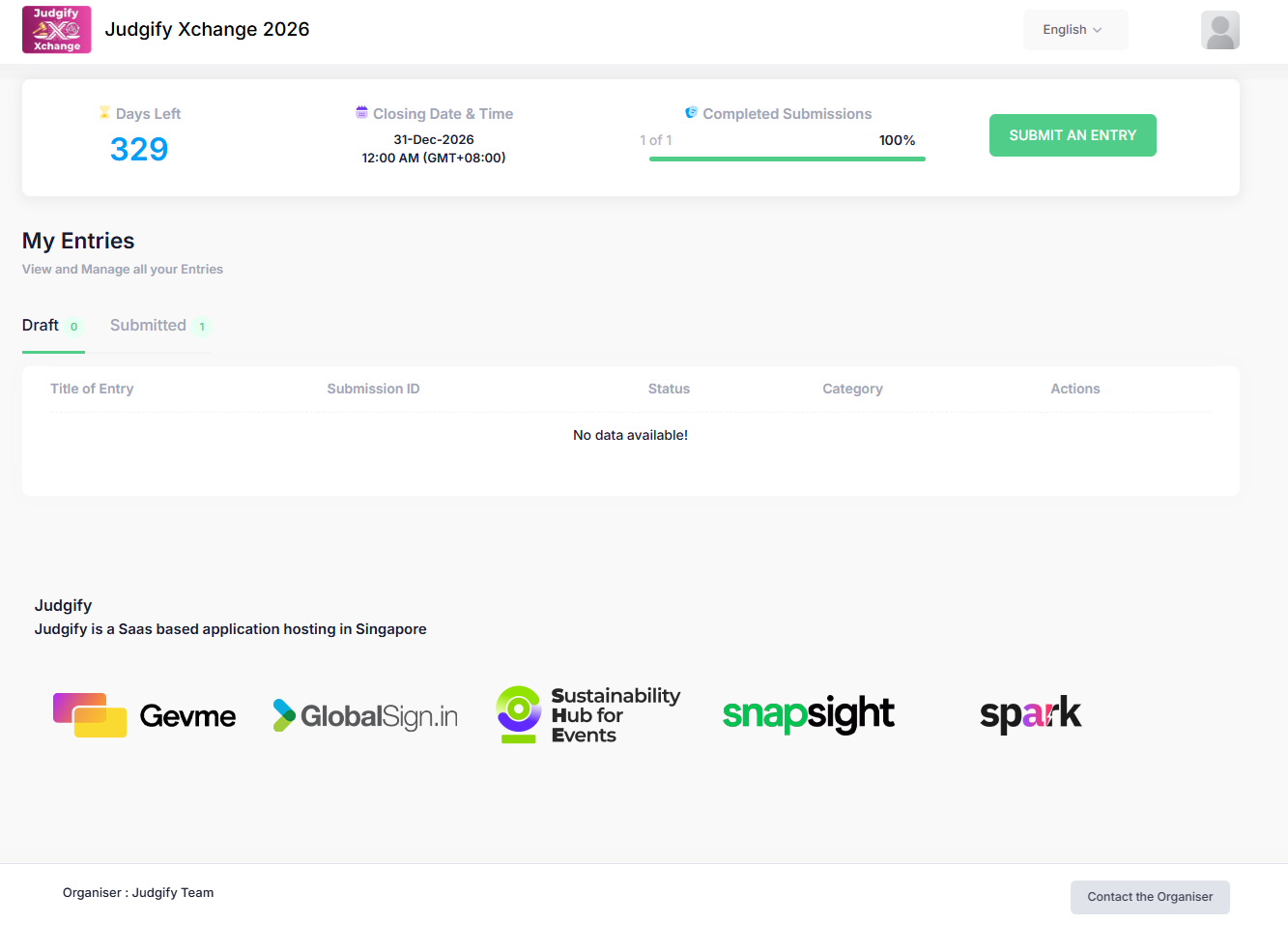Screen dimensions: 1288x925
Task: Click the Status column header
Action: coord(669,389)
